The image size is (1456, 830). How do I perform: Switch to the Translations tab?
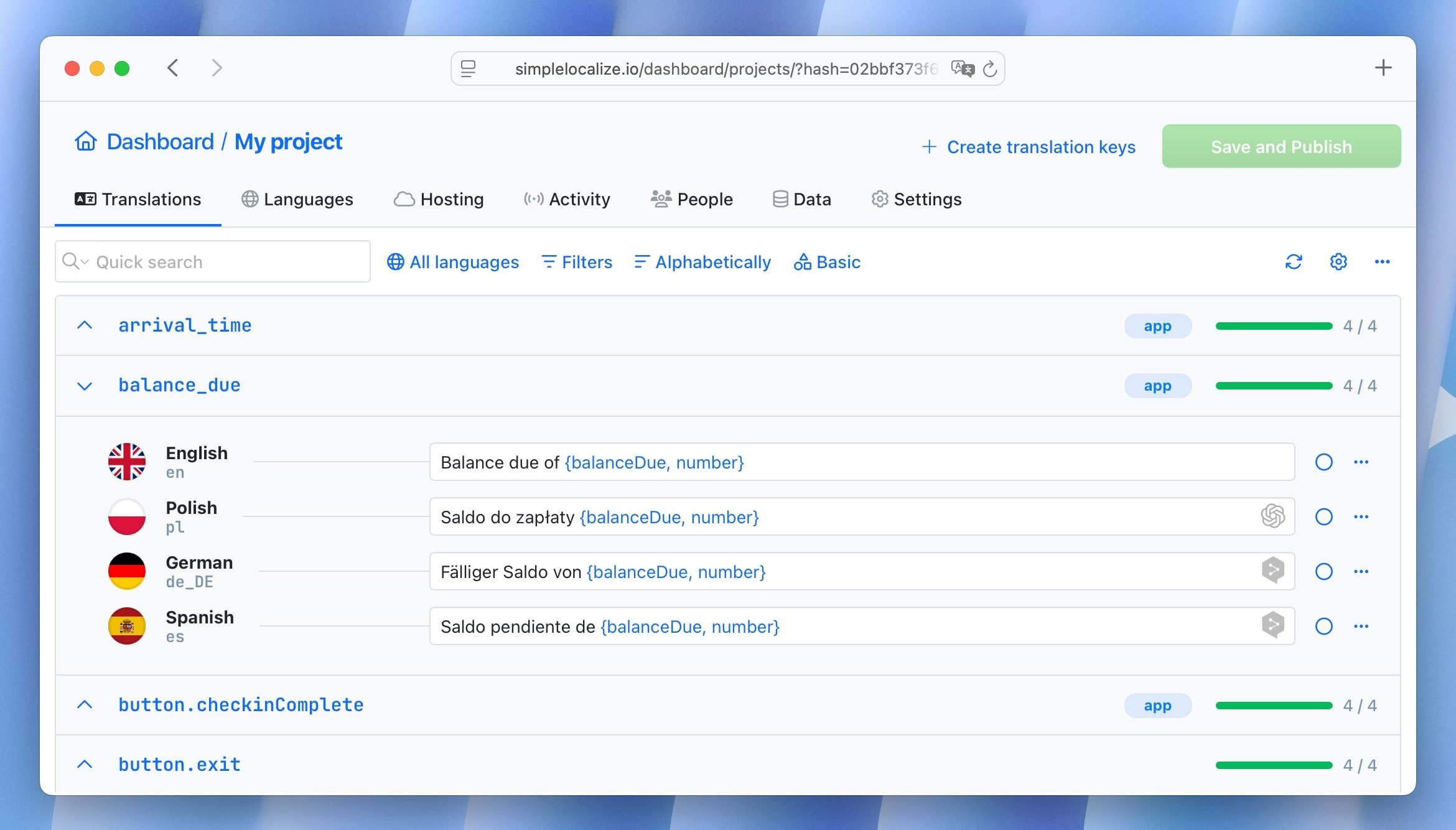[x=138, y=199]
